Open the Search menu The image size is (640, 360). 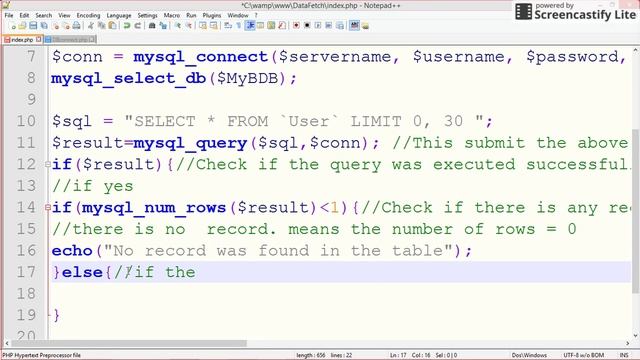tap(44, 15)
